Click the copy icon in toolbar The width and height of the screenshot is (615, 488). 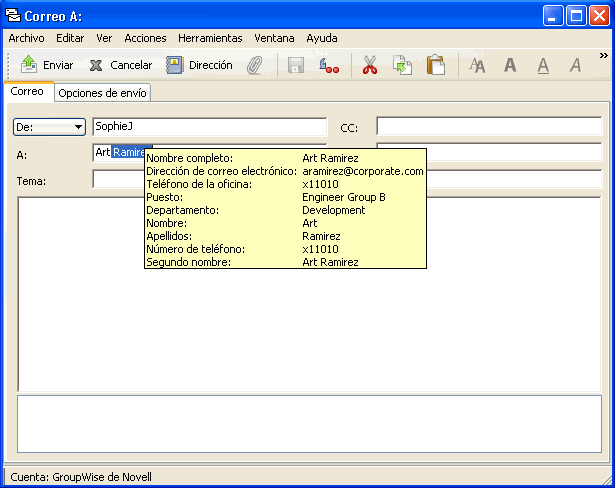(402, 65)
